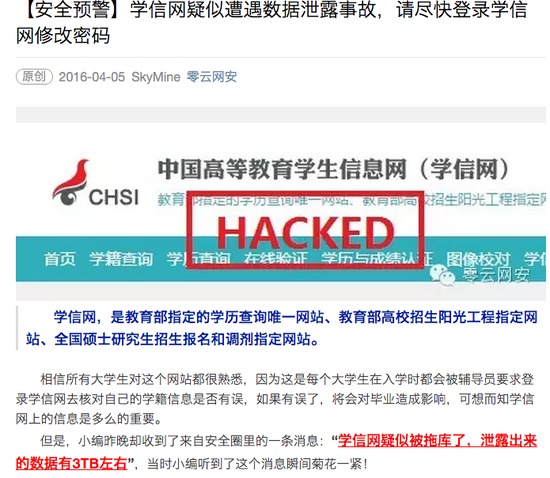This screenshot has width=550, height=478.
Task: Click the WeChat watermark icon
Action: click(443, 275)
